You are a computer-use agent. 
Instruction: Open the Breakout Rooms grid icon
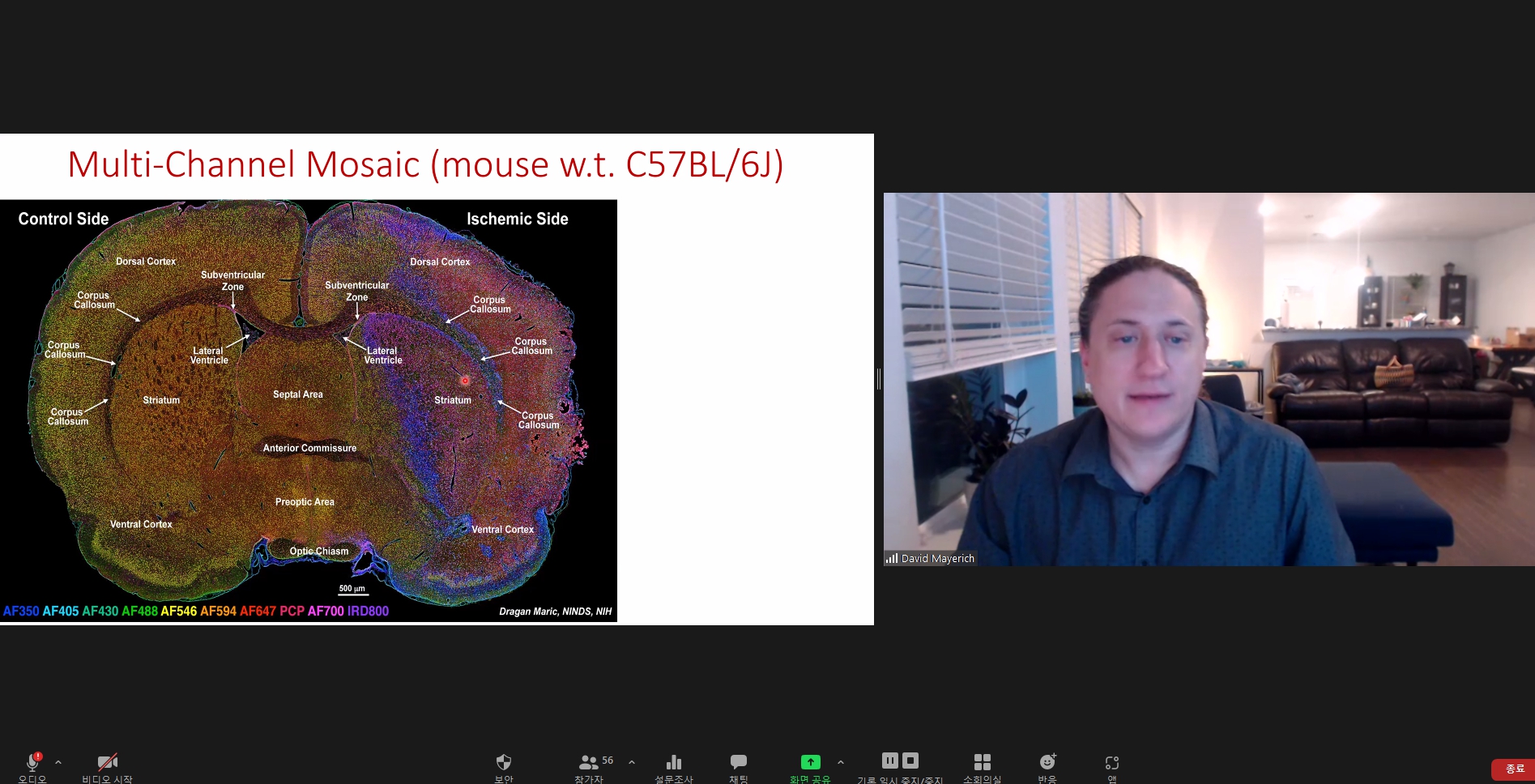(x=983, y=762)
